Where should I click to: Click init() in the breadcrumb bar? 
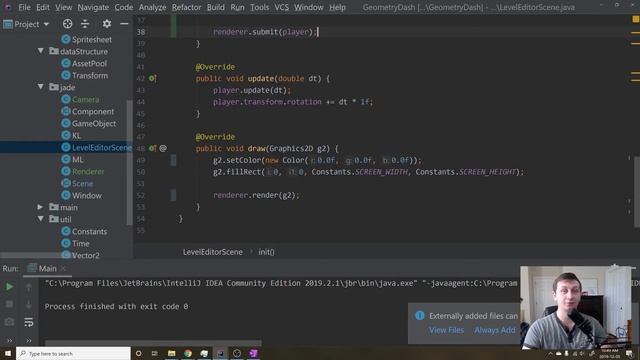point(266,252)
